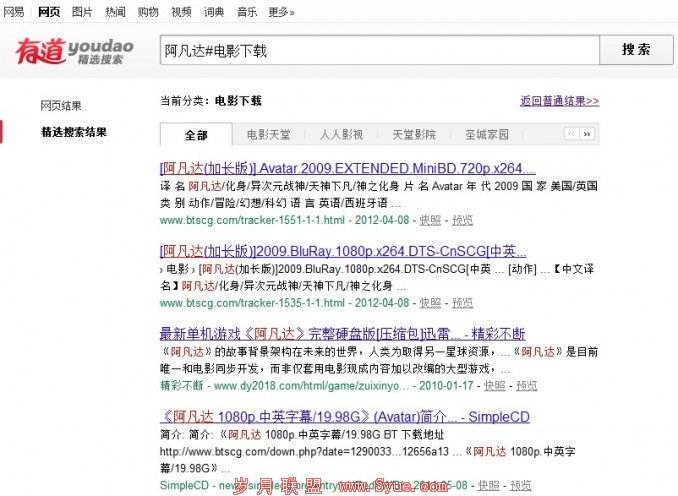Screen dimensions: 678x496
Task: Open the 图片 menu item
Action: pyautogui.click(x=82, y=12)
